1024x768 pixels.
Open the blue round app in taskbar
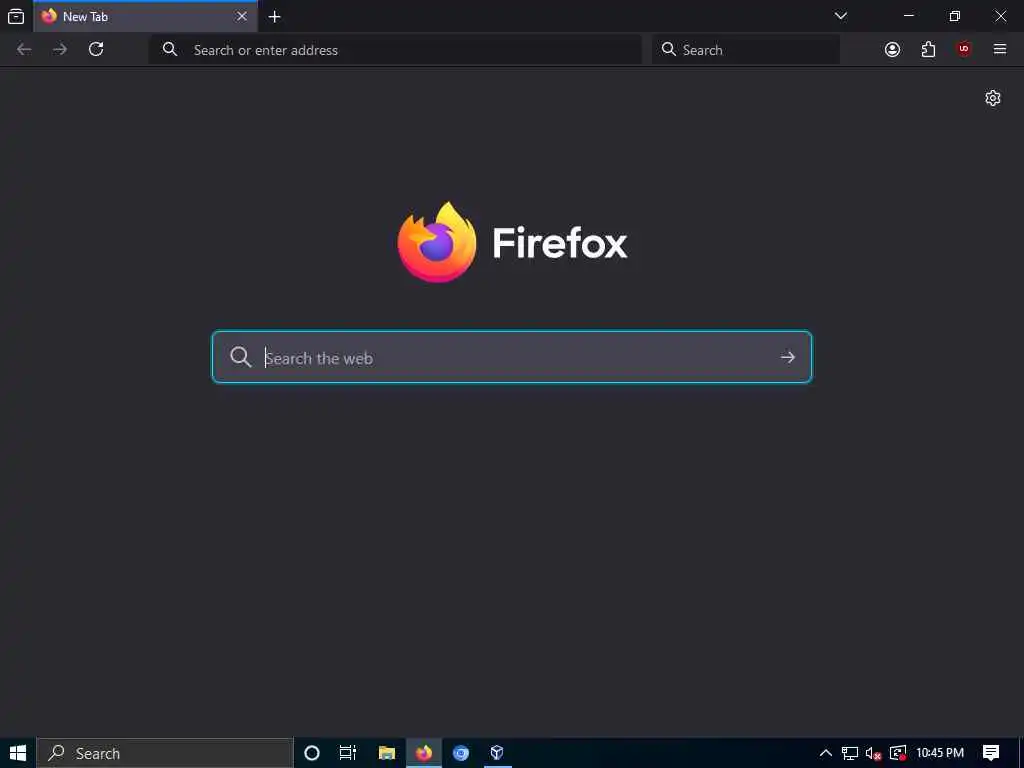click(461, 753)
